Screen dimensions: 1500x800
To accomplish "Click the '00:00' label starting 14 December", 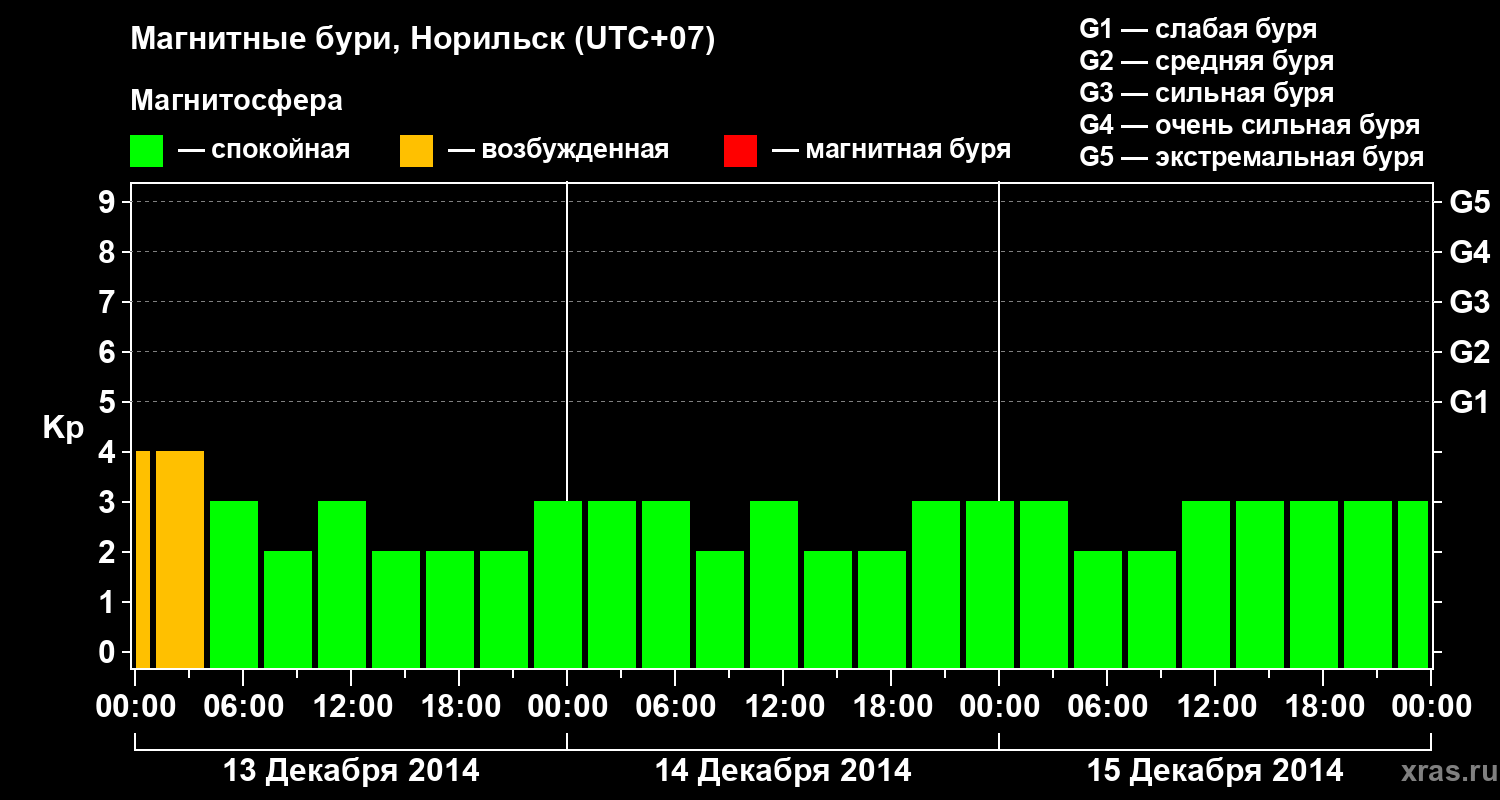I will 567,706.
